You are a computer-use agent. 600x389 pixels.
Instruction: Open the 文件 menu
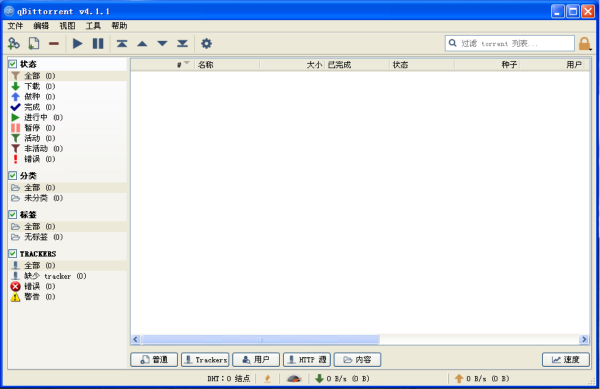click(15, 26)
